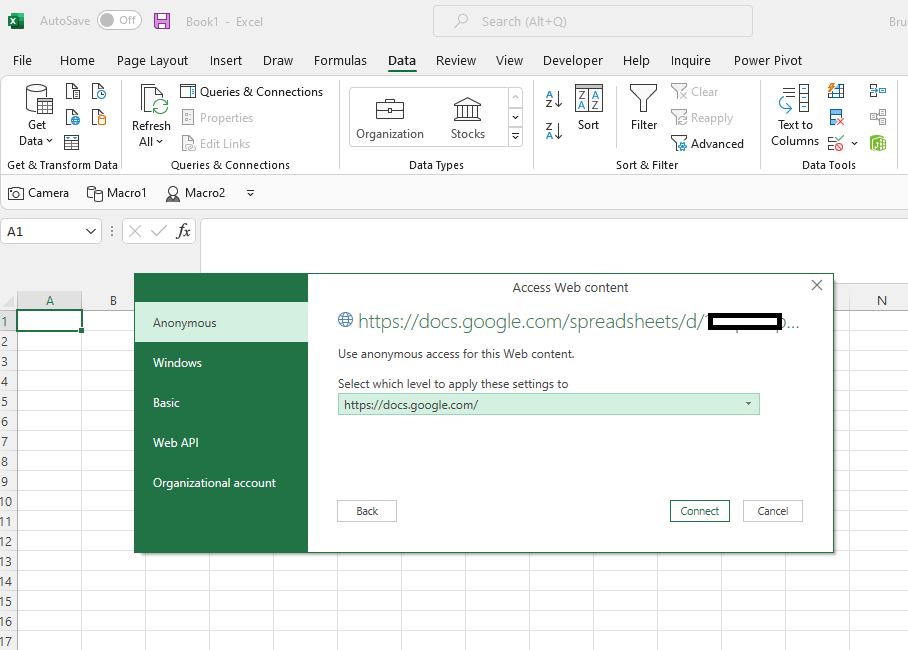Image resolution: width=908 pixels, height=650 pixels.
Task: Click the Camera quick access button
Action: (38, 193)
